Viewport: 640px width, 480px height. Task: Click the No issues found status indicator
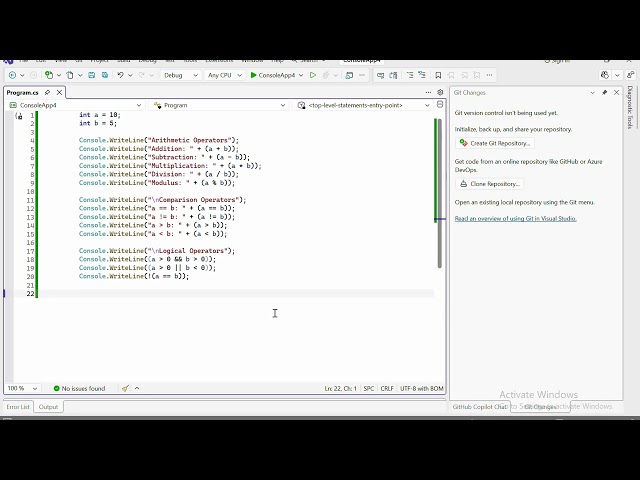point(79,389)
